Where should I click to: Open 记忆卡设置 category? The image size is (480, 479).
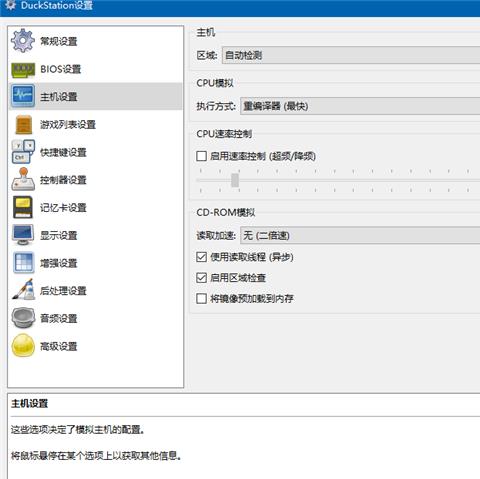[x=95, y=207]
